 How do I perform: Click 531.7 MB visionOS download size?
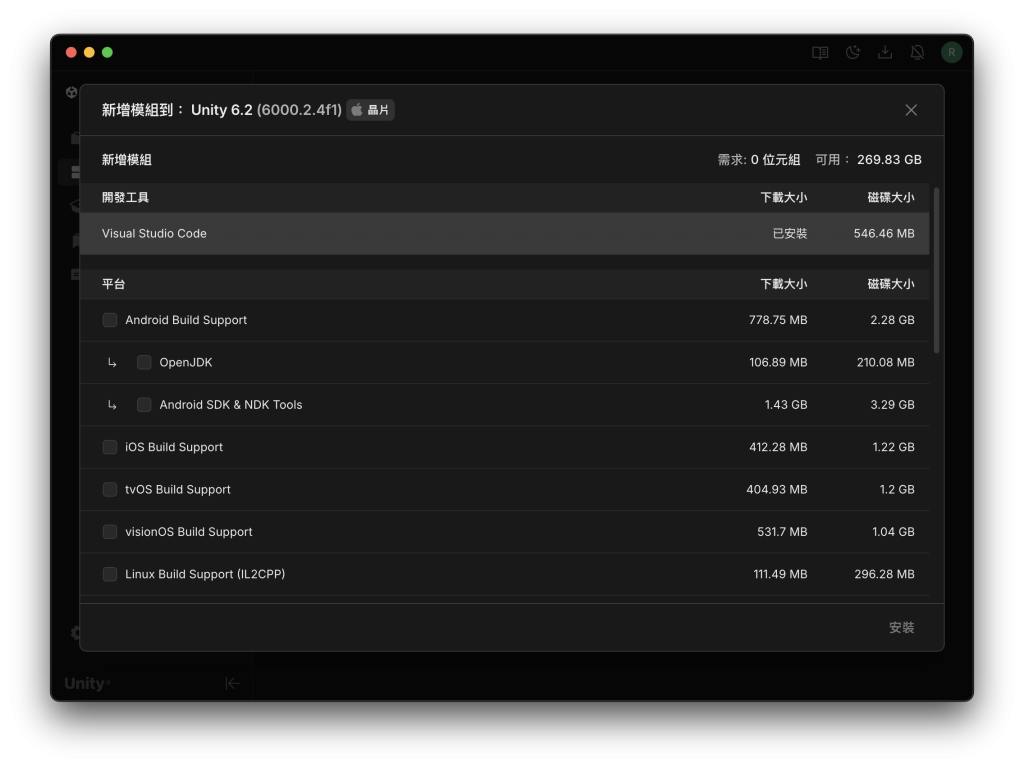782,532
